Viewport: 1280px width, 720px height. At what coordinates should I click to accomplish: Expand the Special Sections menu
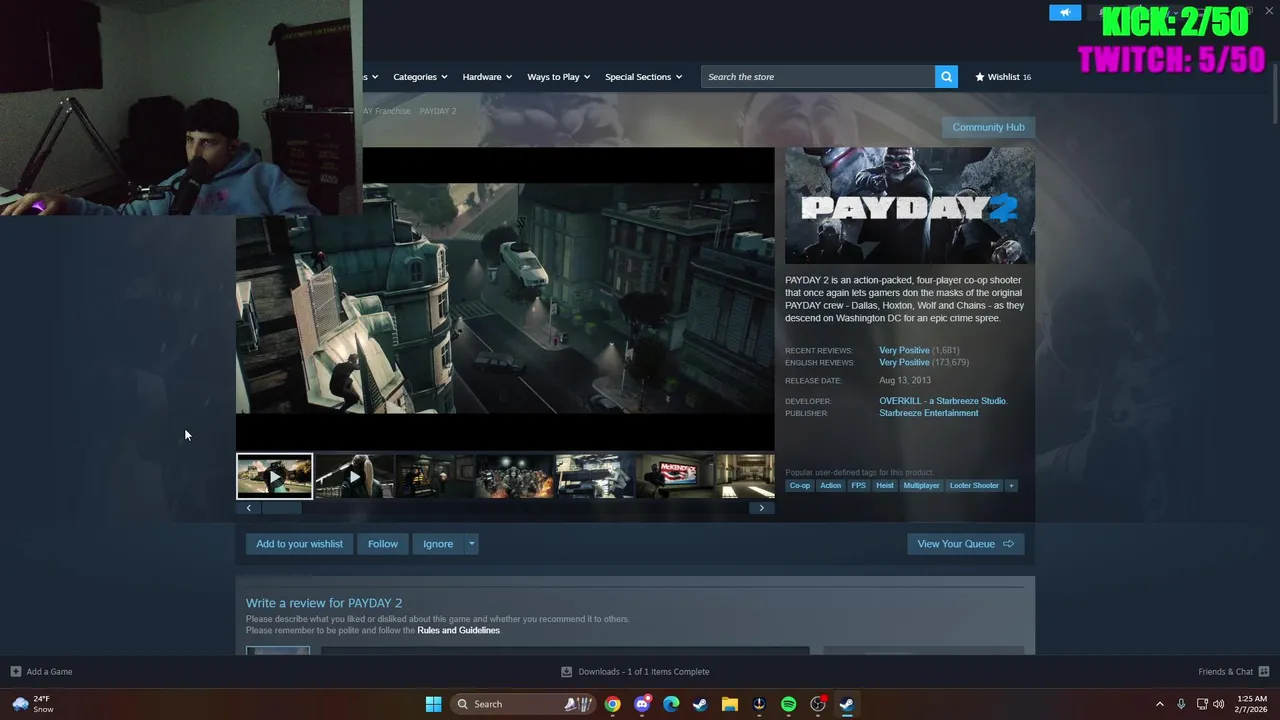pyautogui.click(x=643, y=77)
